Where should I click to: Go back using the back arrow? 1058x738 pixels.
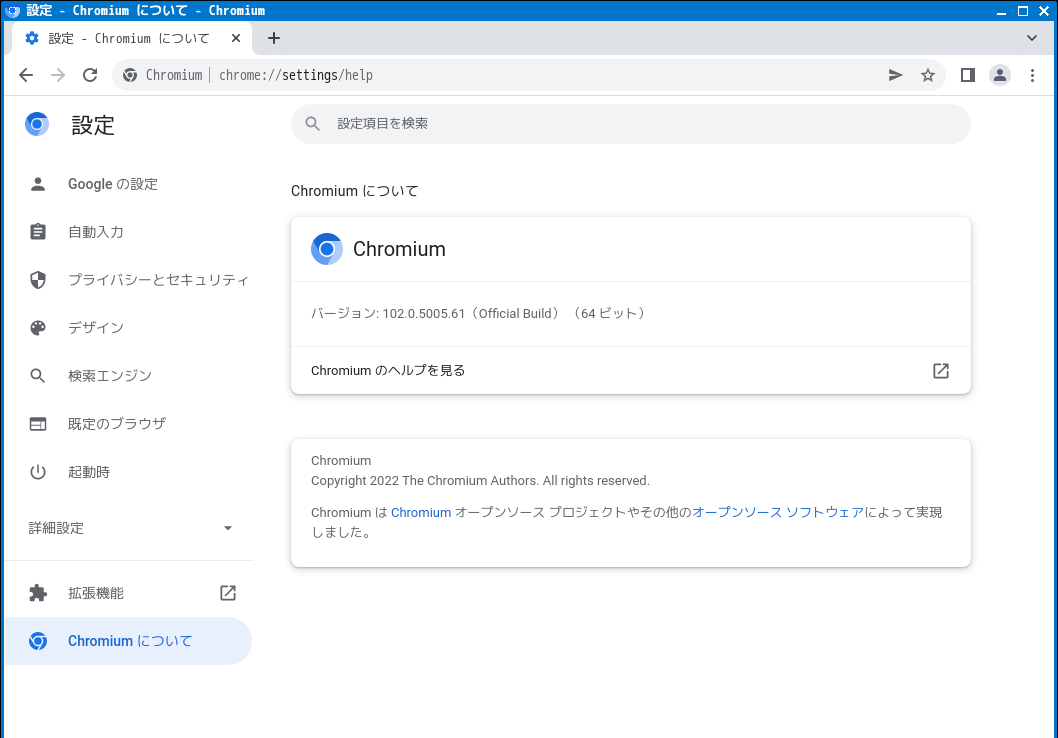click(x=26, y=75)
